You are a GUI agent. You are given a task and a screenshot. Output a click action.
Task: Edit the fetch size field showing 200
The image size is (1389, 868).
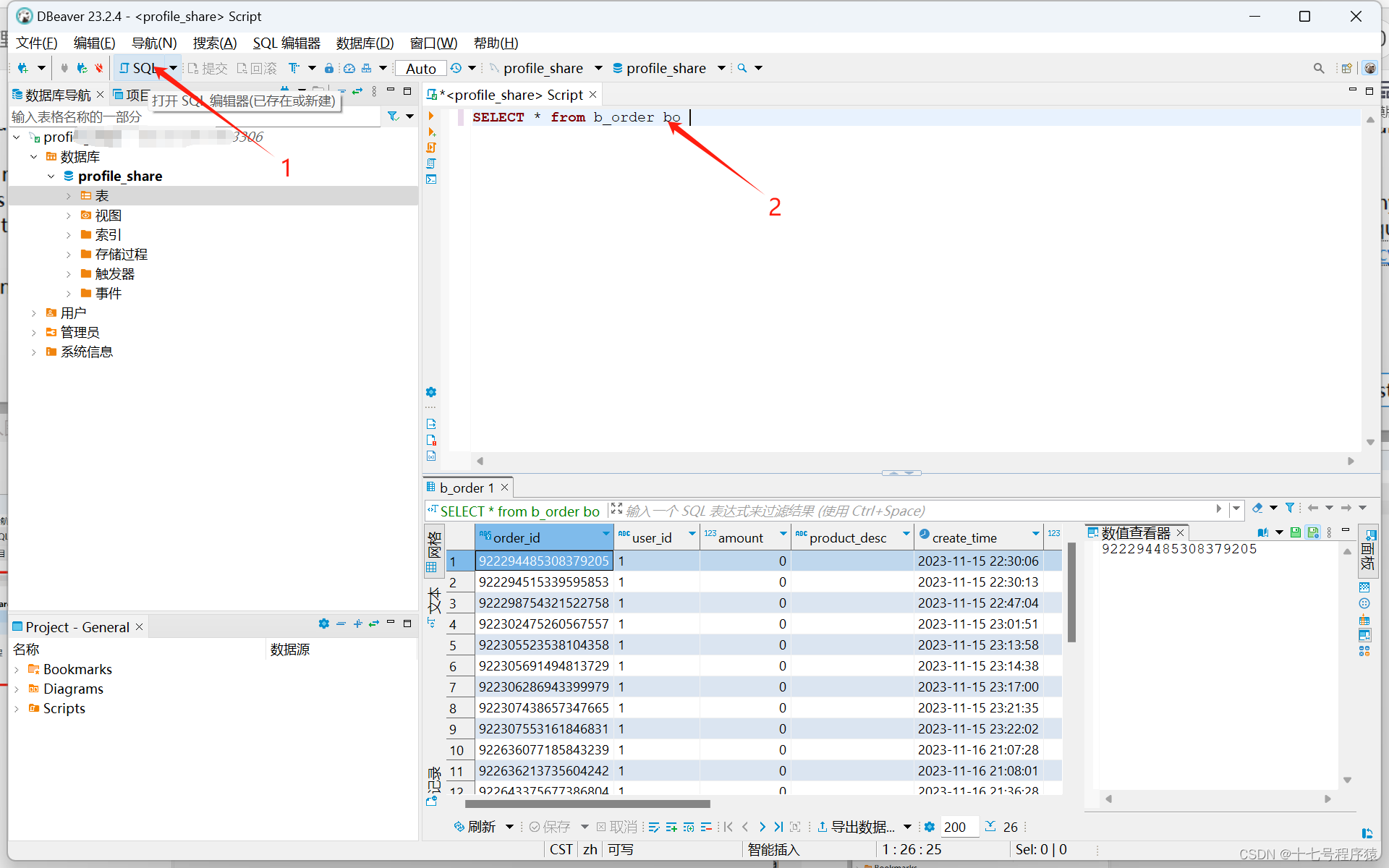pyautogui.click(x=956, y=826)
